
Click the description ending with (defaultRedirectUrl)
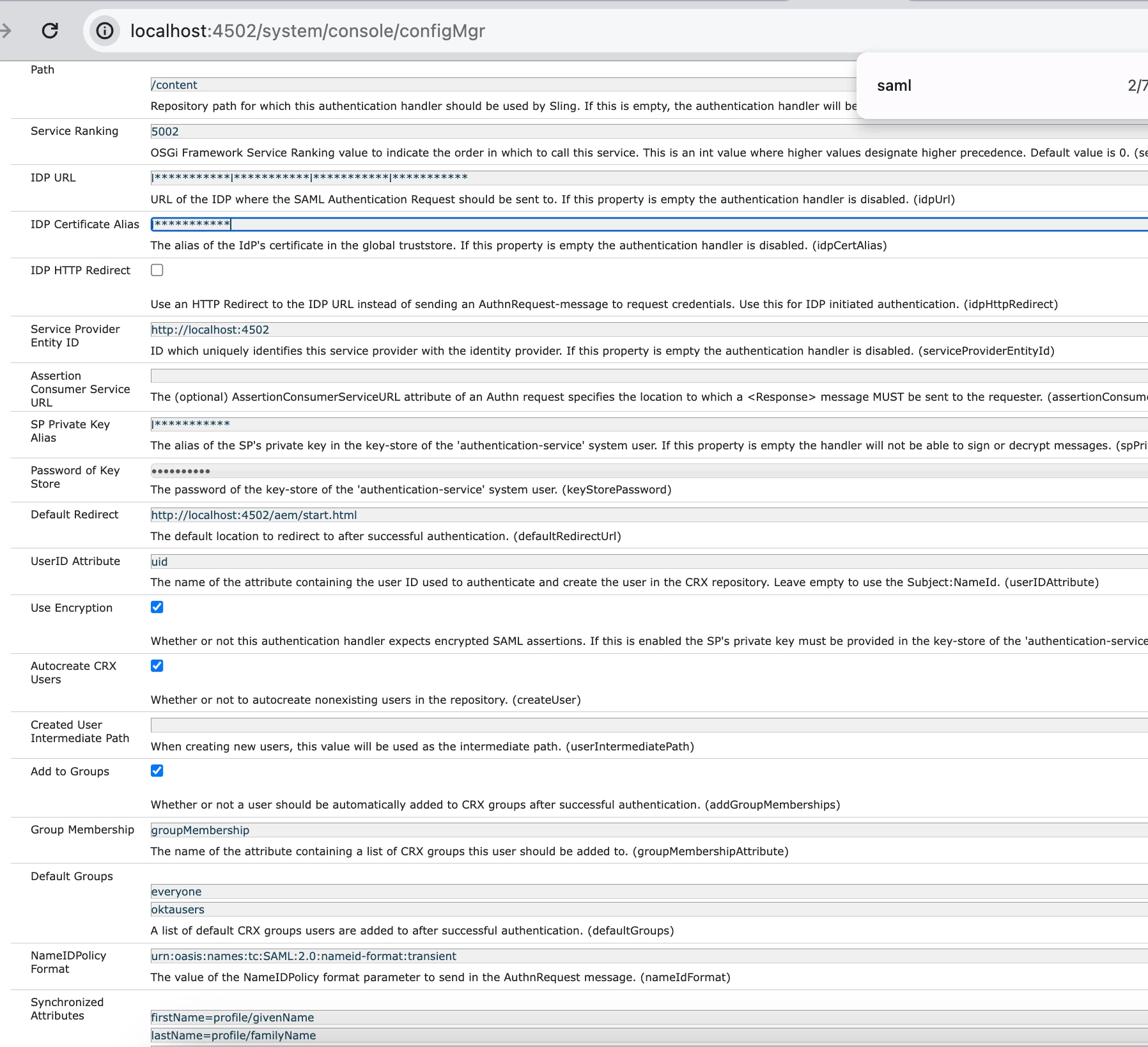[x=386, y=536]
